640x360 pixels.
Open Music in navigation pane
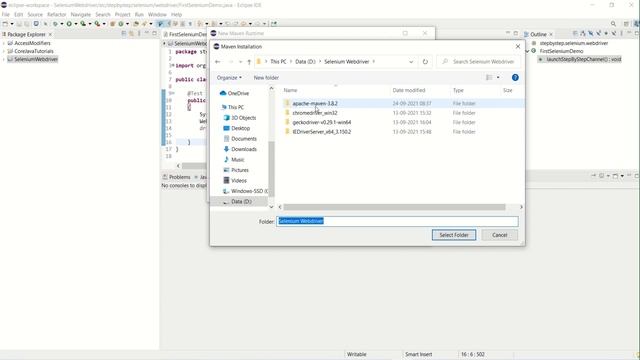coord(234,160)
